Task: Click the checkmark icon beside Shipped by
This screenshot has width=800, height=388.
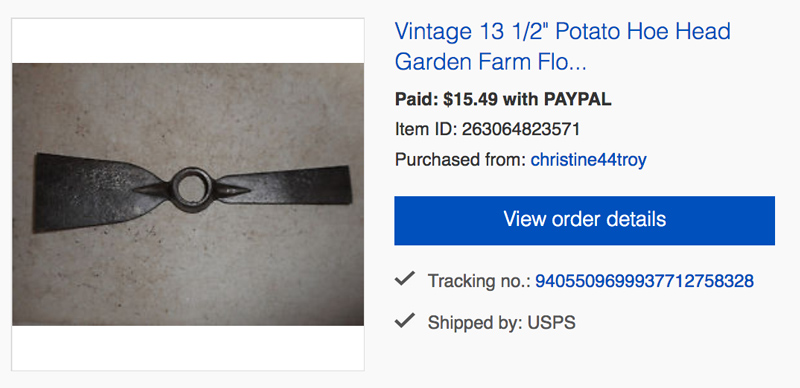Action: point(405,321)
